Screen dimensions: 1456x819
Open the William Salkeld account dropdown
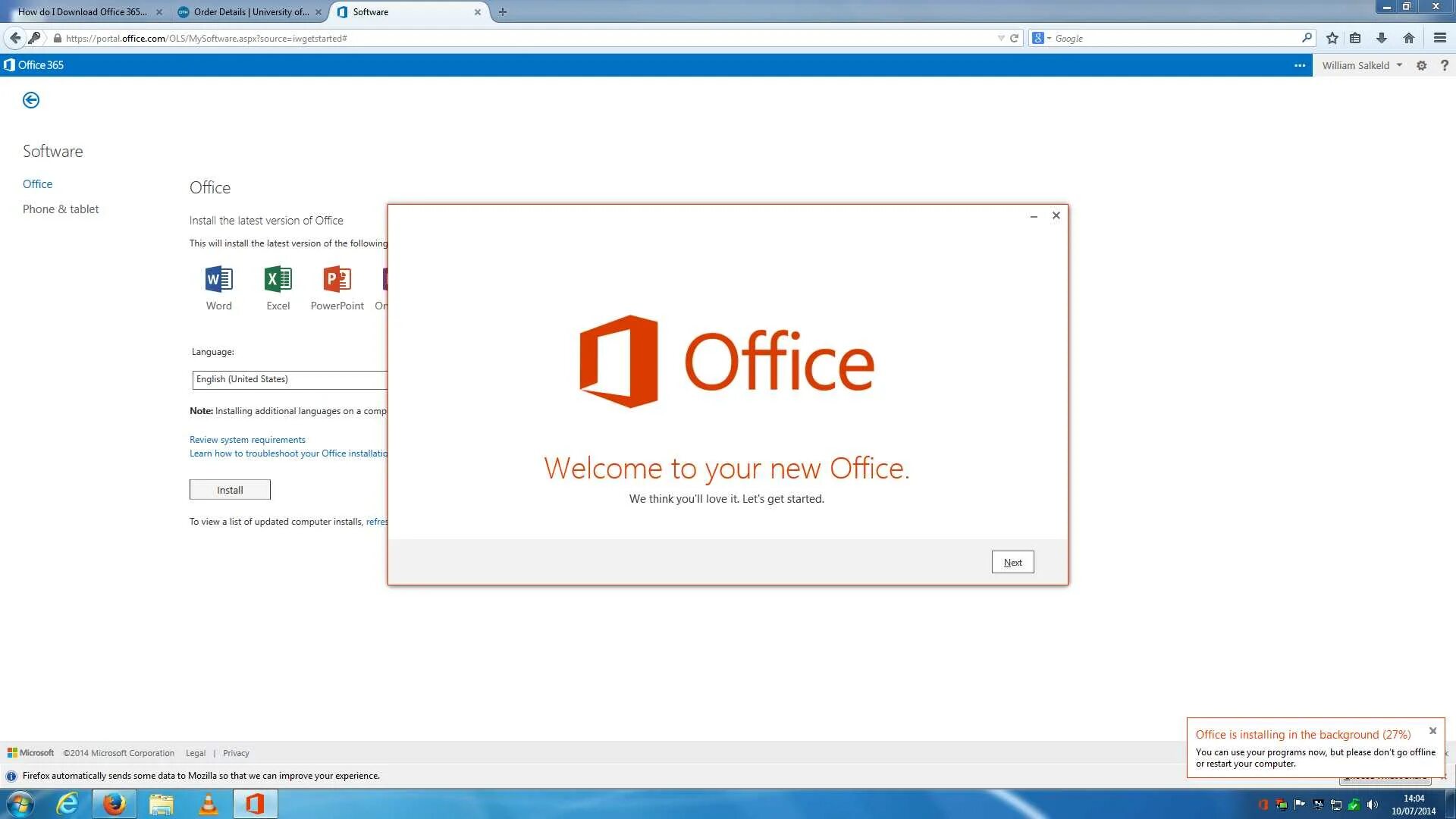point(1362,65)
